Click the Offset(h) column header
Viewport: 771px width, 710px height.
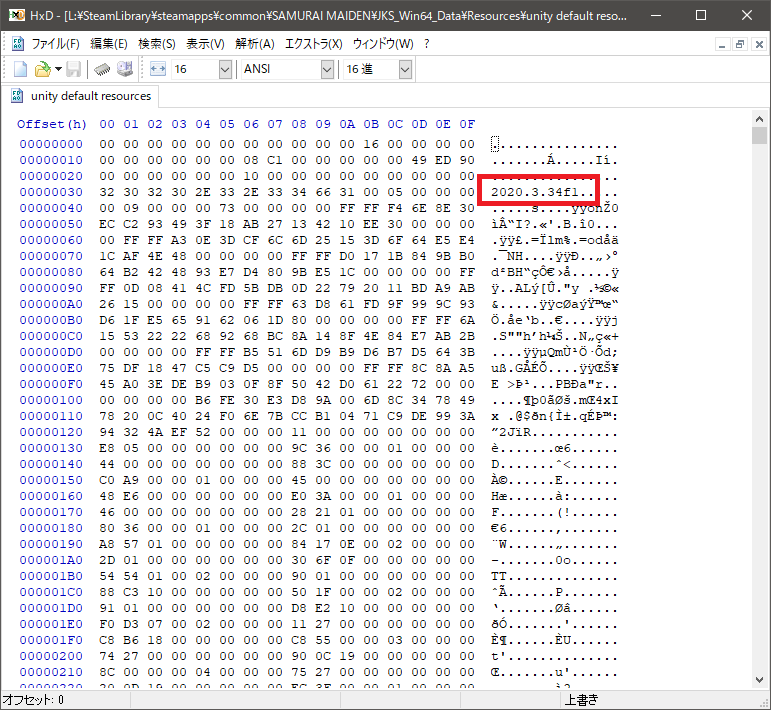(x=52, y=124)
